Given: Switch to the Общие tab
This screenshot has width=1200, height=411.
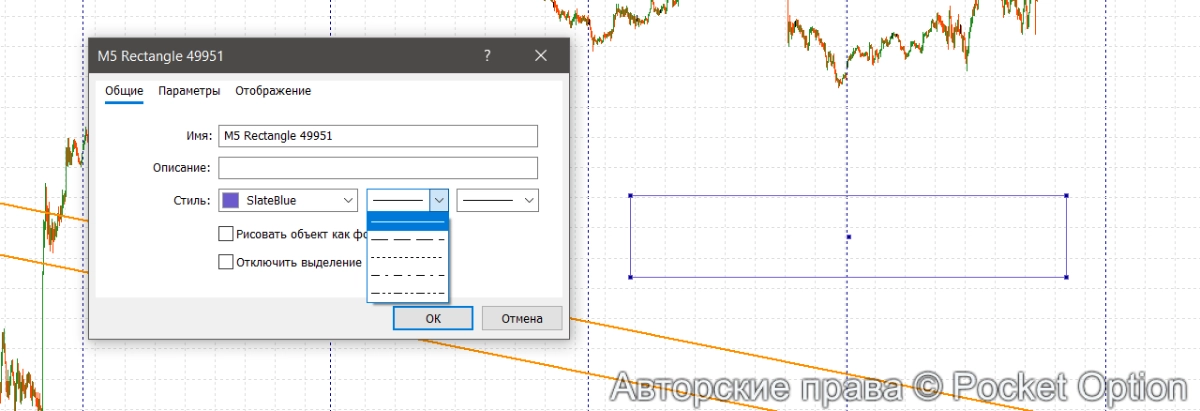Looking at the screenshot, I should [x=124, y=91].
